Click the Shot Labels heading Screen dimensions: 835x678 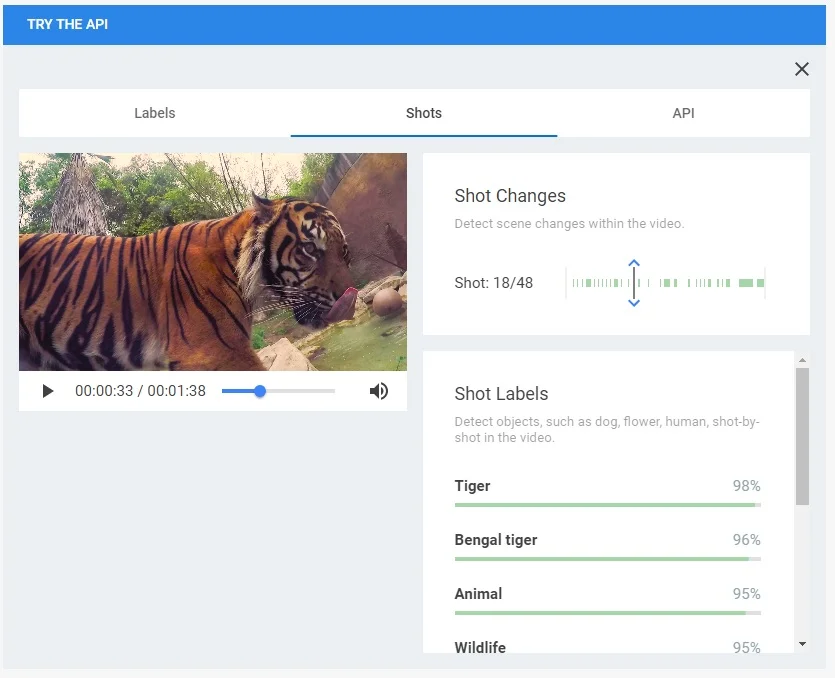tap(501, 394)
